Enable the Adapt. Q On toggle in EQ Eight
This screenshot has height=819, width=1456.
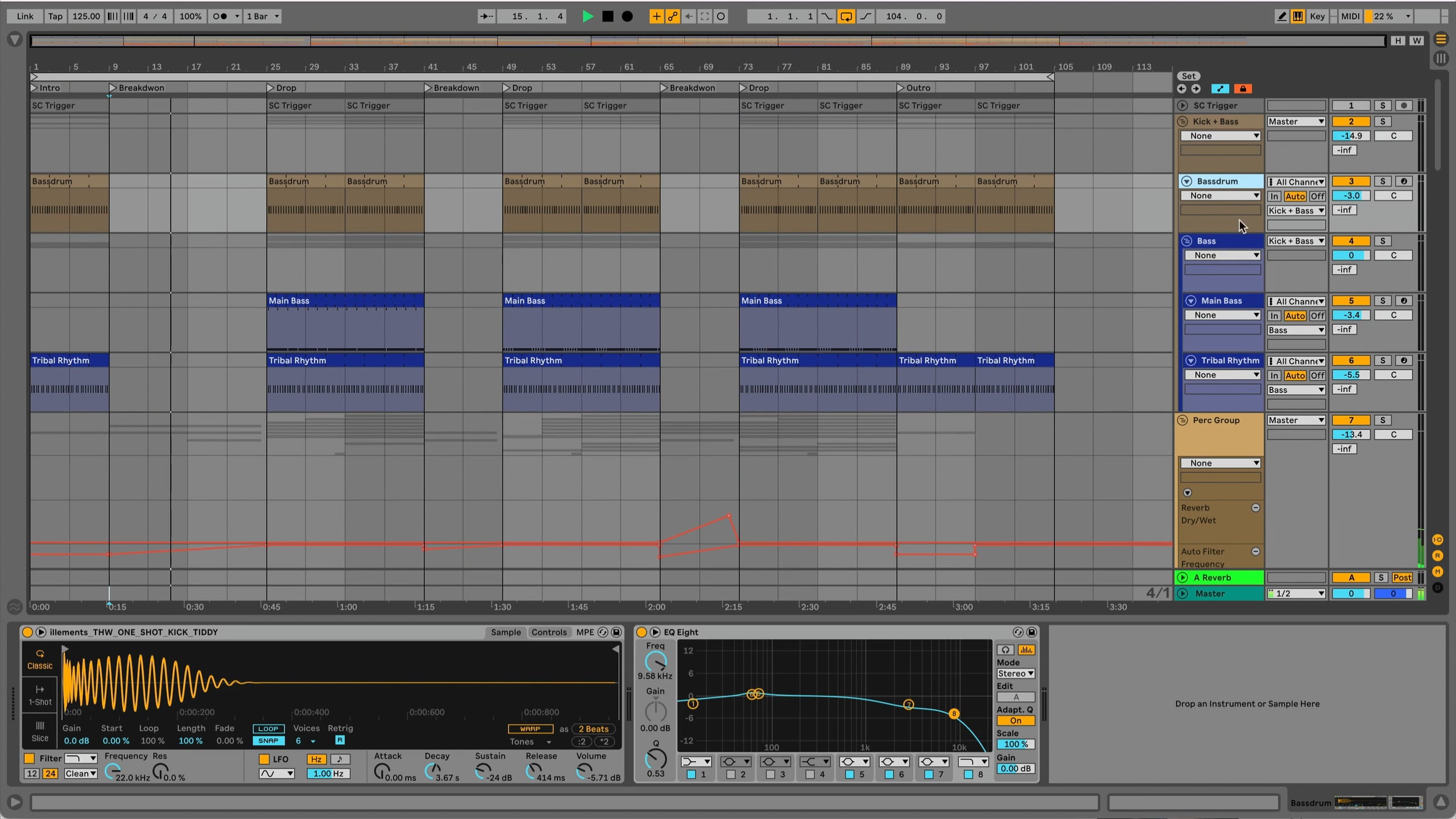coord(1016,720)
